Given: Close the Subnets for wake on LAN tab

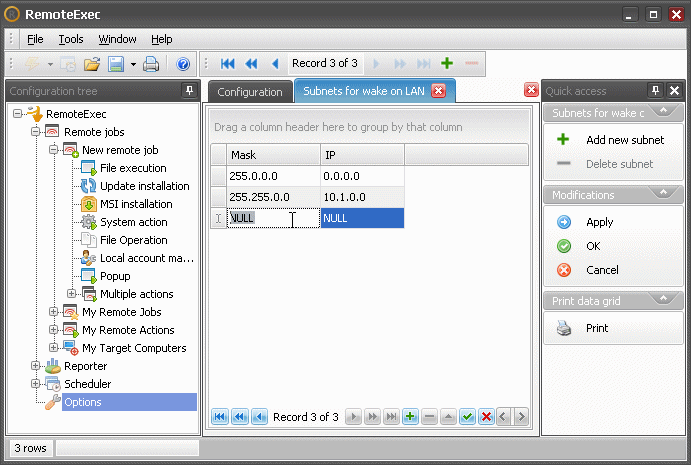Looking at the screenshot, I should coord(438,91).
